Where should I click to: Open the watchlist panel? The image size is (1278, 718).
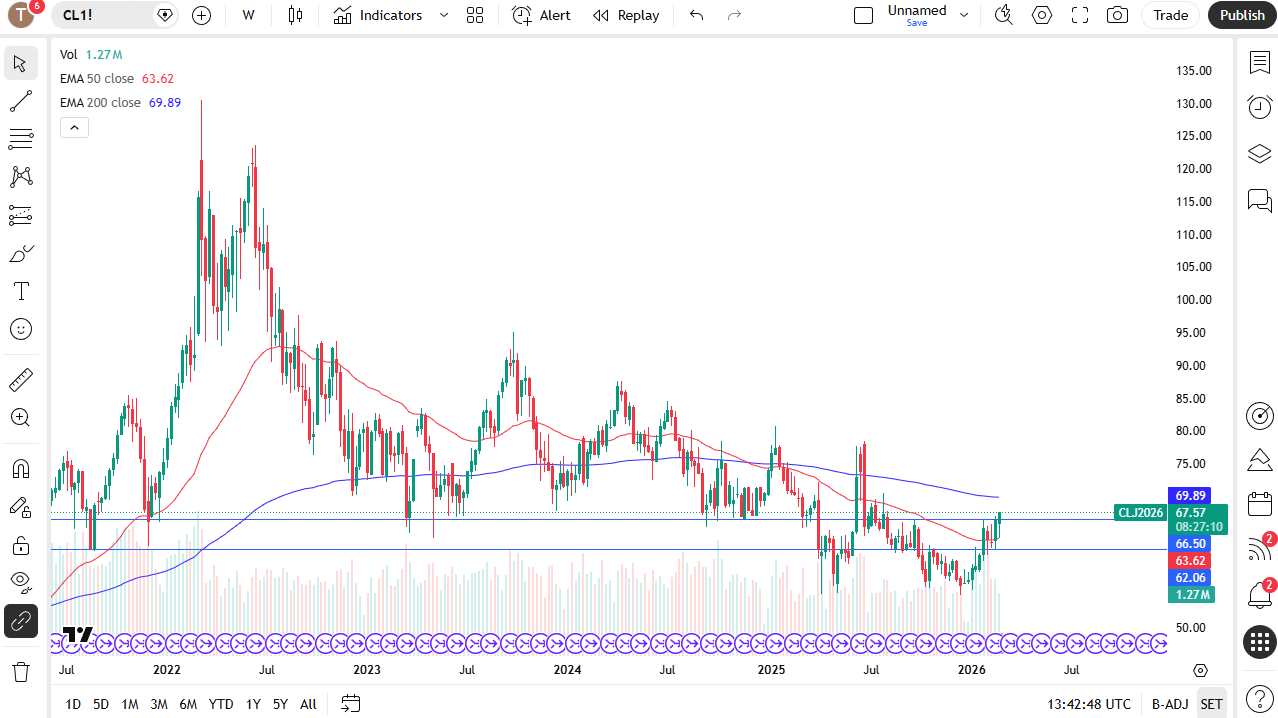[x=1259, y=62]
